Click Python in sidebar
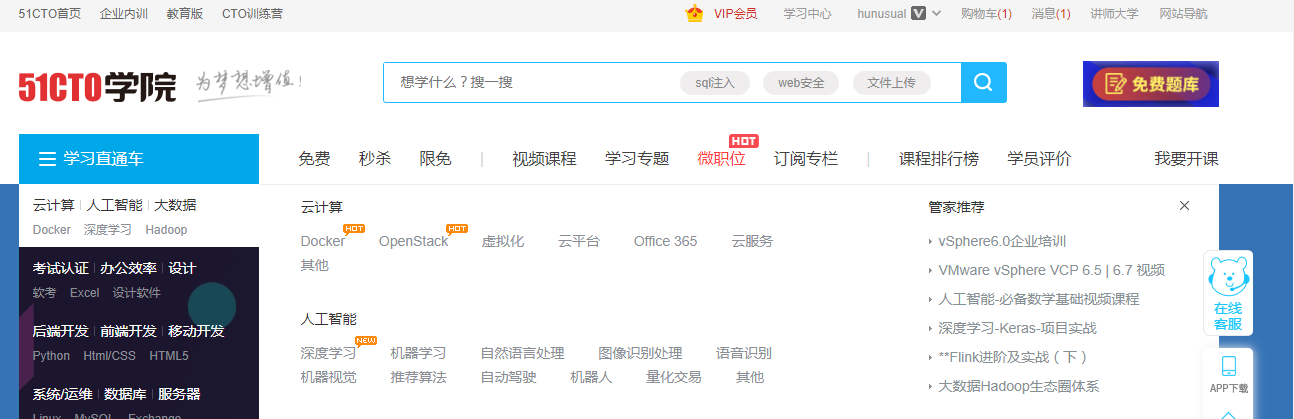1294x419 pixels. 51,356
